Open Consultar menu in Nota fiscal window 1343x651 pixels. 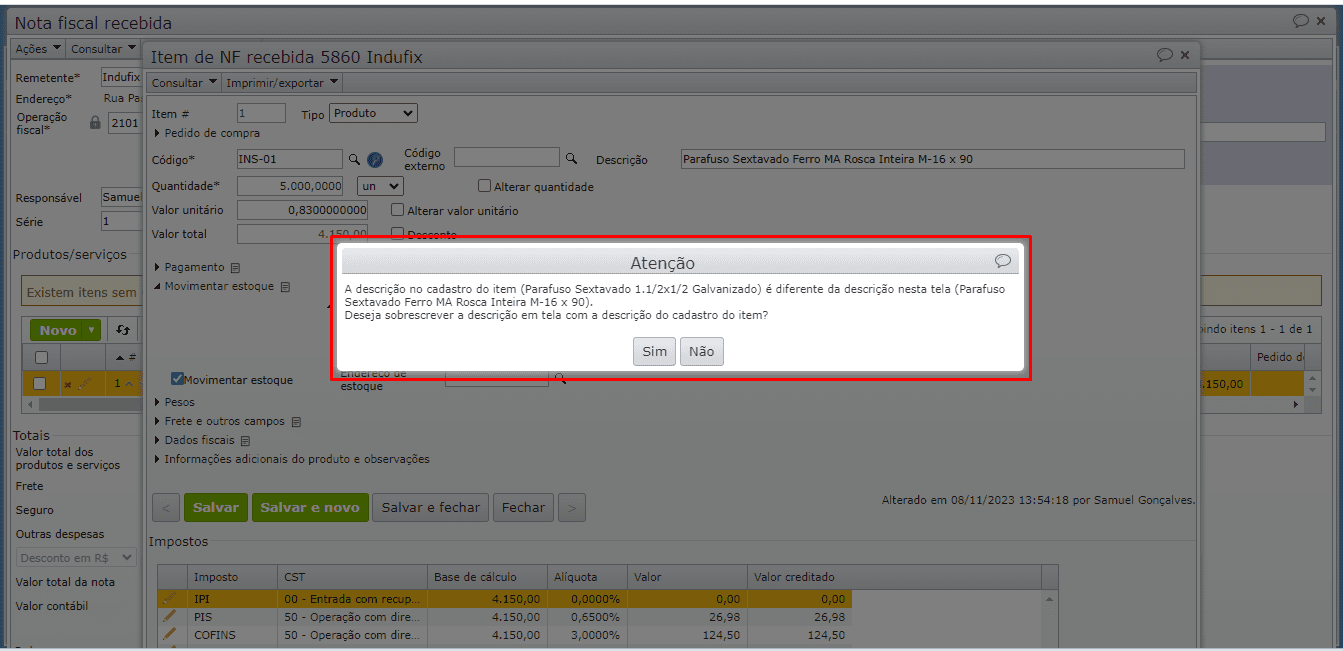click(x=103, y=49)
